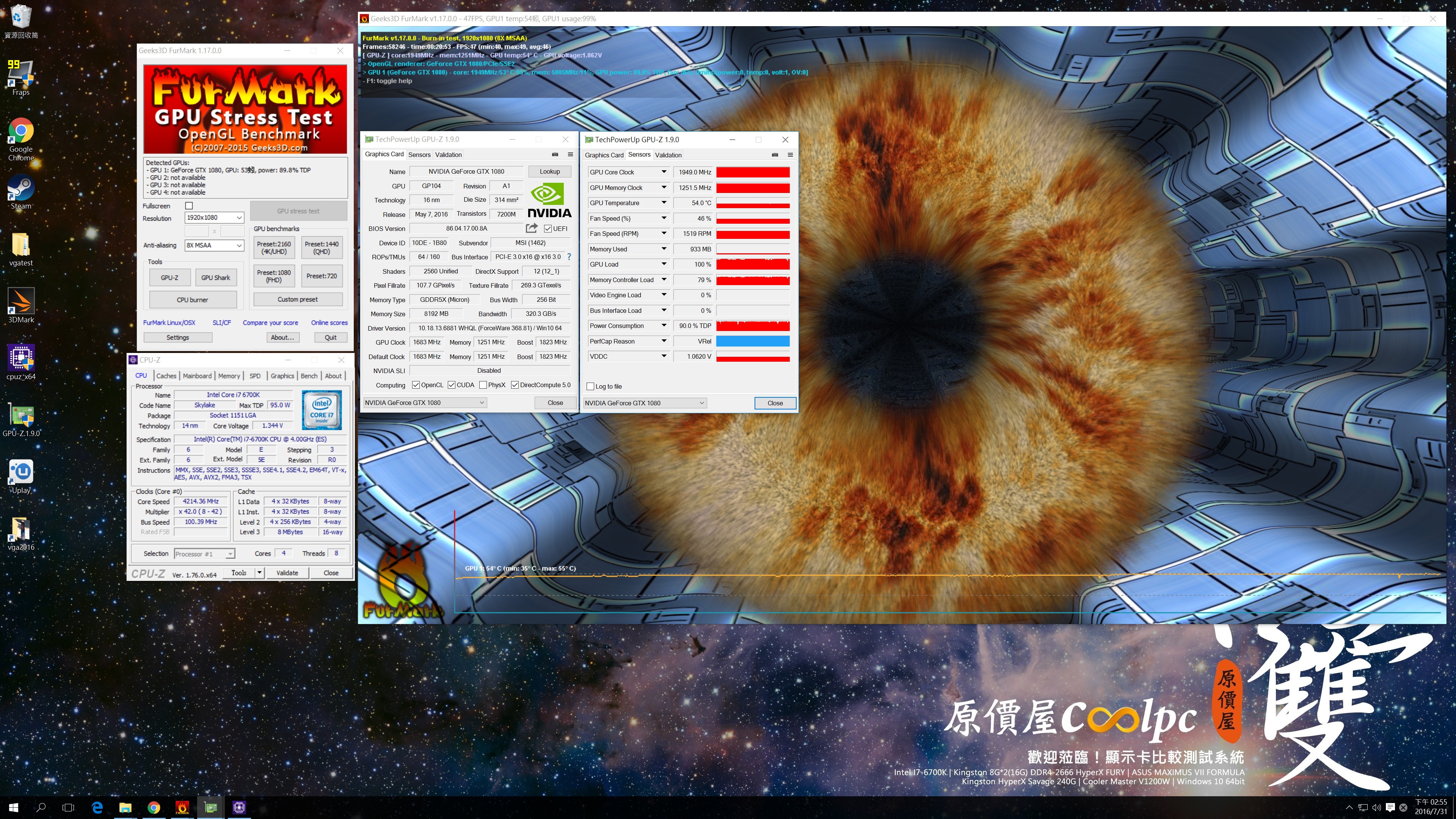Toggle the UEFI checkbox in GPU-Z
1456x819 pixels.
tap(548, 228)
